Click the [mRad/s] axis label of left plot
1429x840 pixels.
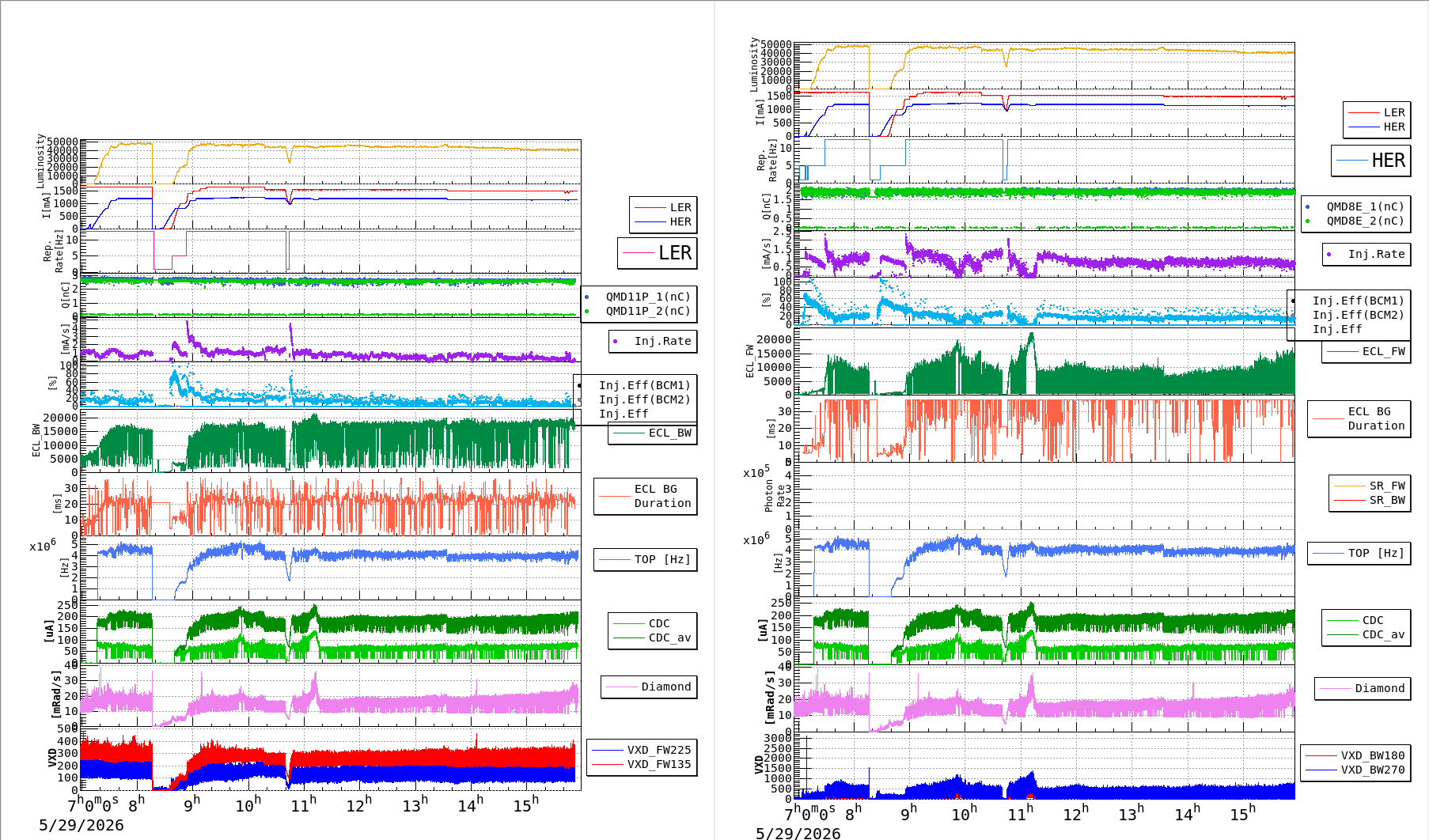tap(56, 694)
